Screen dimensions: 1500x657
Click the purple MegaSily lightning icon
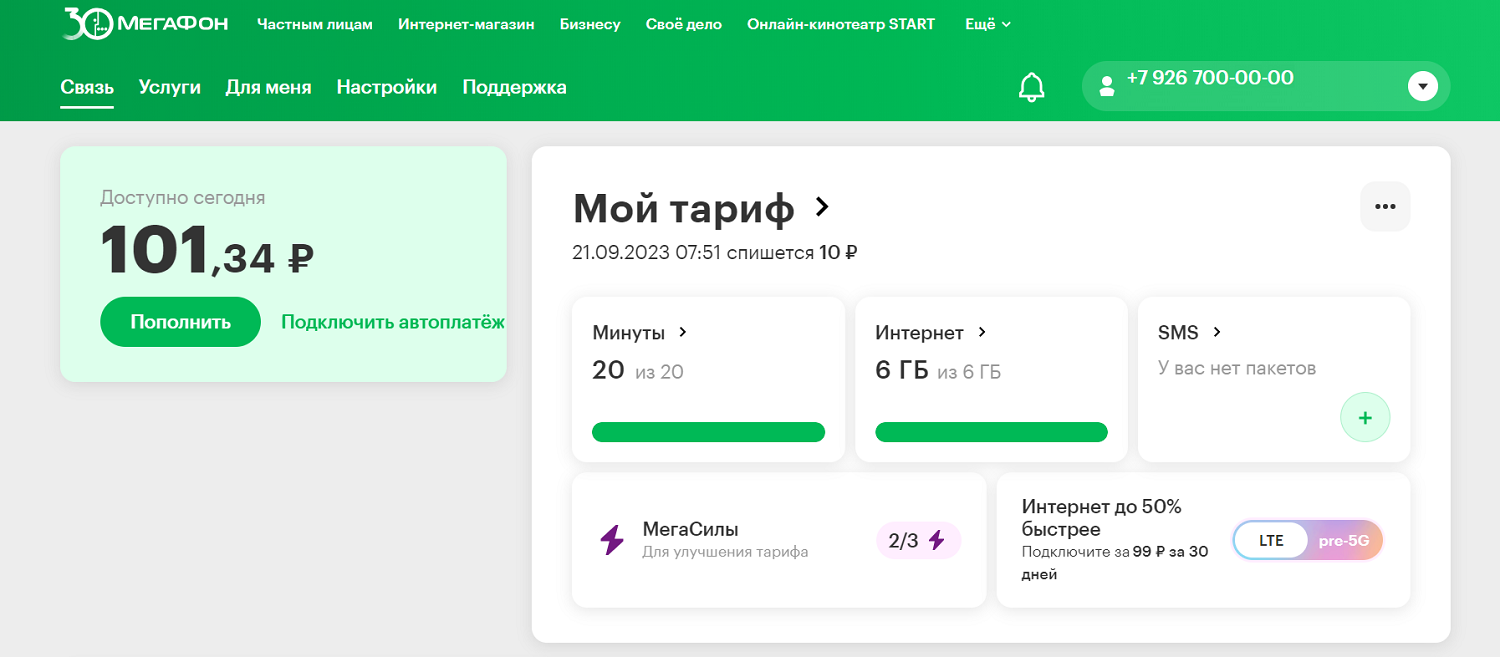[611, 540]
